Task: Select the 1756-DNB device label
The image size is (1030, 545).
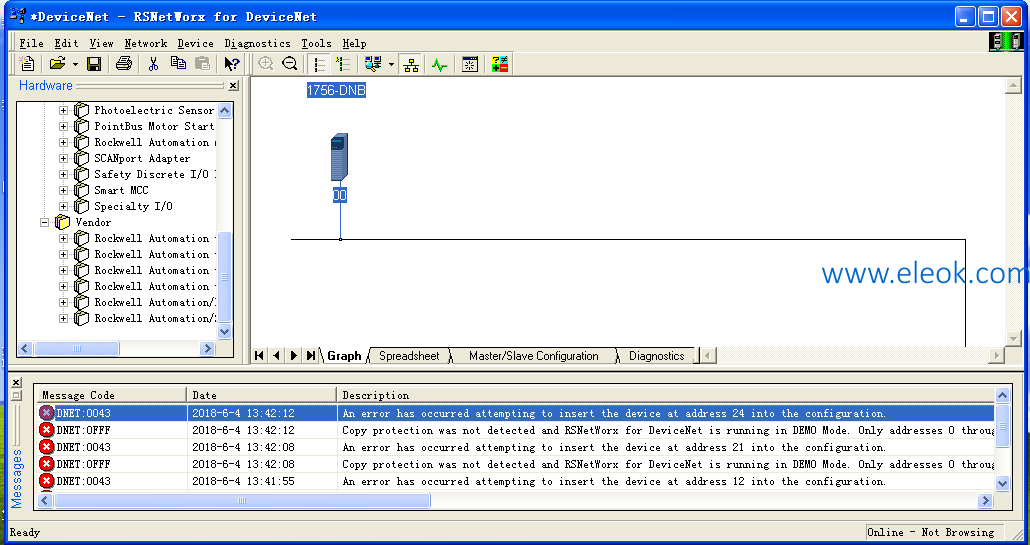Action: coord(336,91)
